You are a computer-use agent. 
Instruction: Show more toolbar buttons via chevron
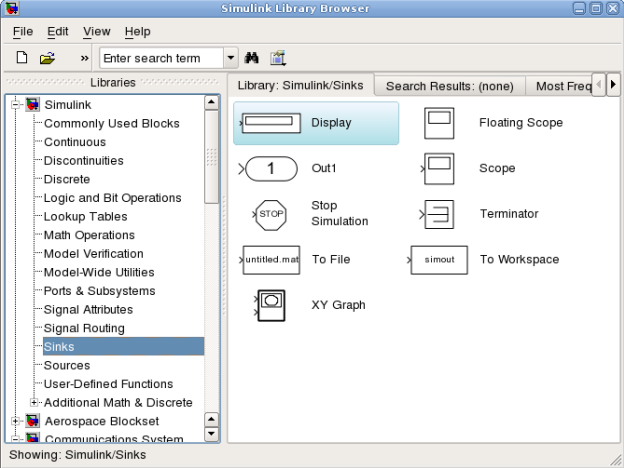(84, 58)
